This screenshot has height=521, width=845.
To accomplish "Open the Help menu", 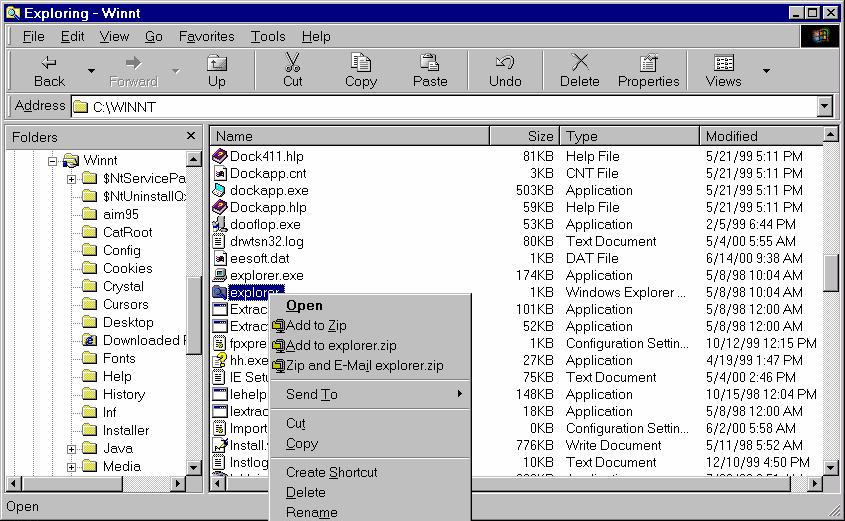I will click(x=316, y=37).
